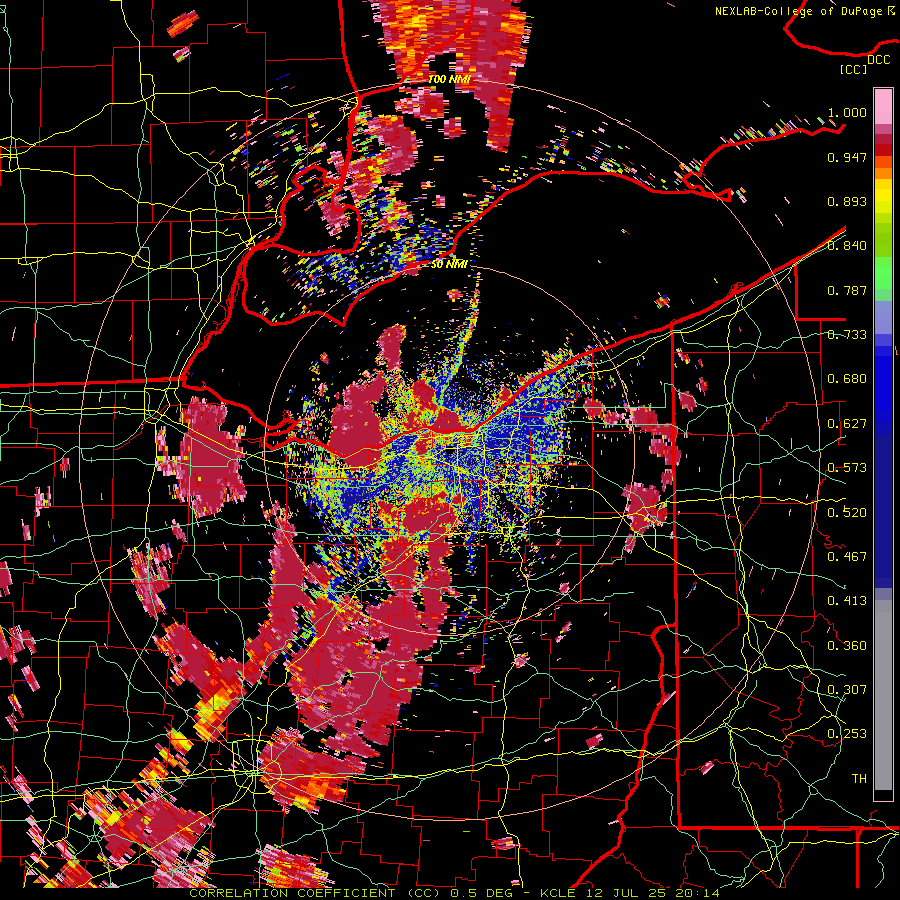Select the 0.520 scale value

(x=847, y=512)
